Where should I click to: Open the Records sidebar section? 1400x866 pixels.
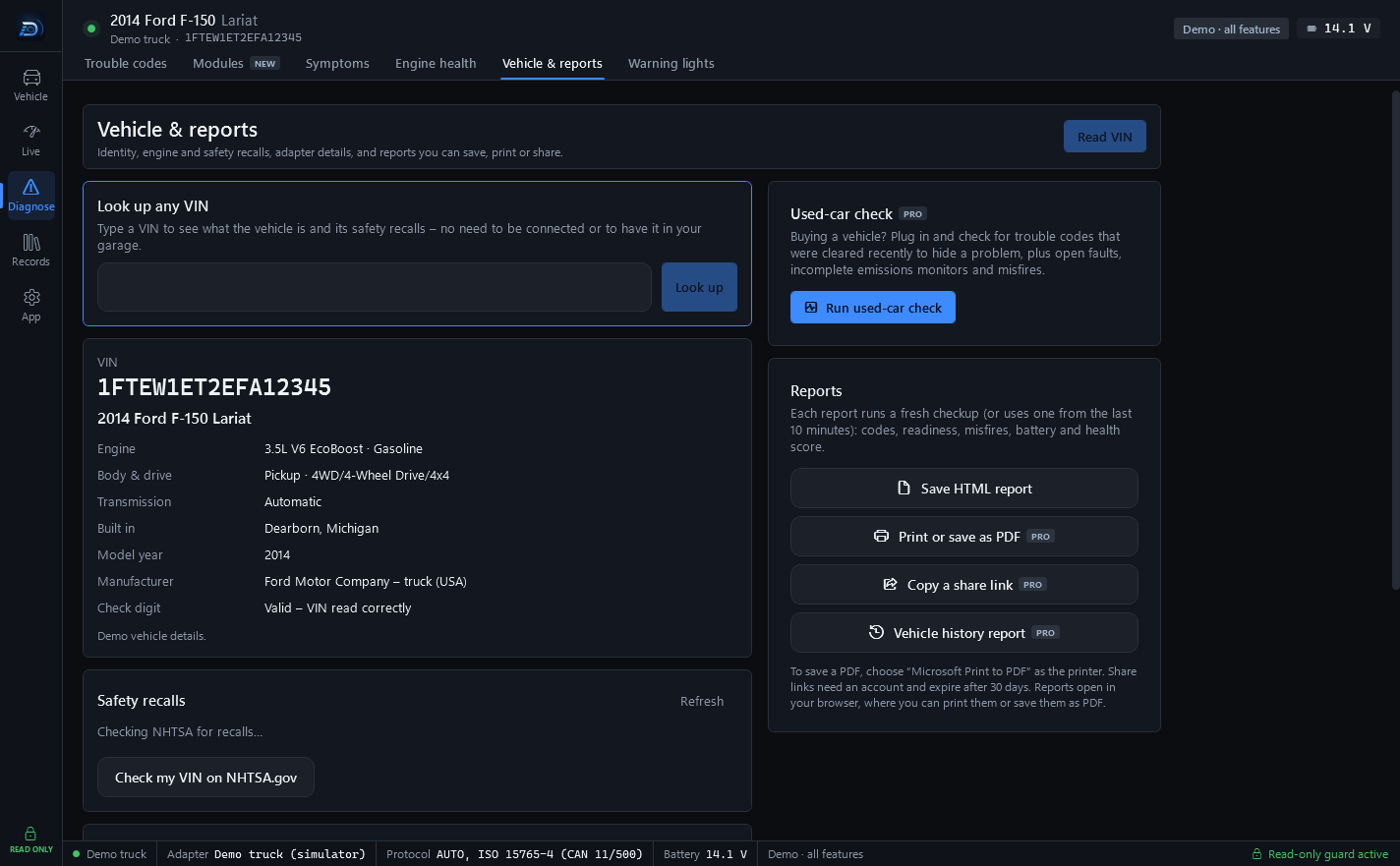coord(30,250)
